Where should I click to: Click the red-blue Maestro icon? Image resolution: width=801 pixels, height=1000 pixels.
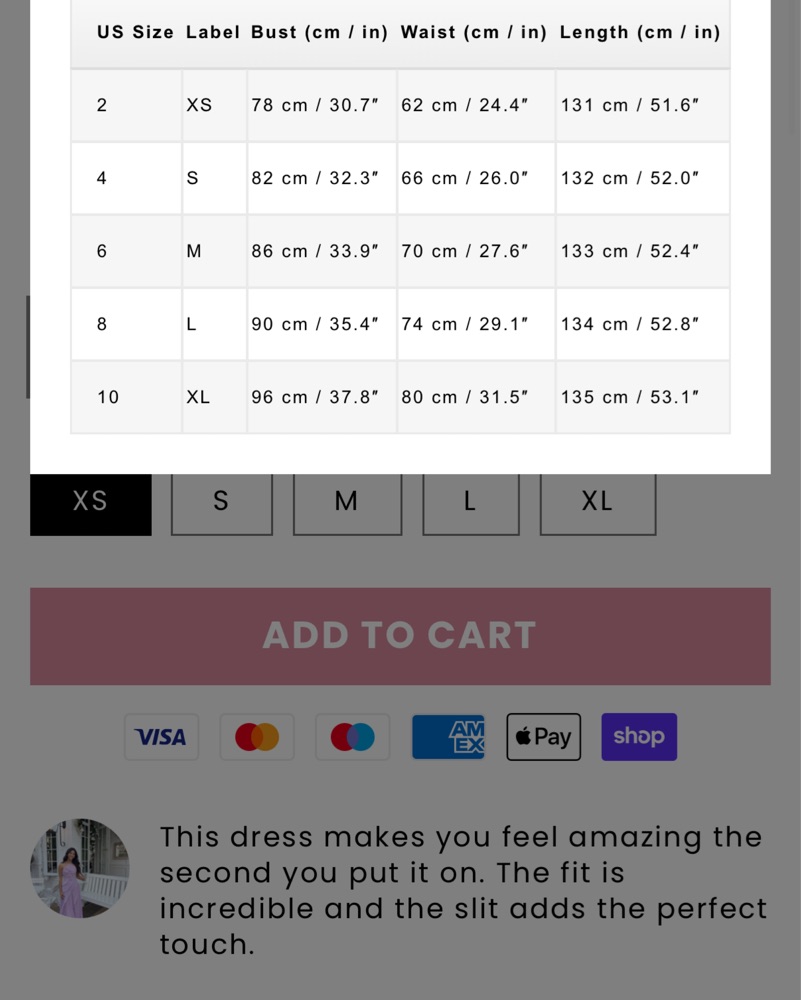tap(353, 737)
